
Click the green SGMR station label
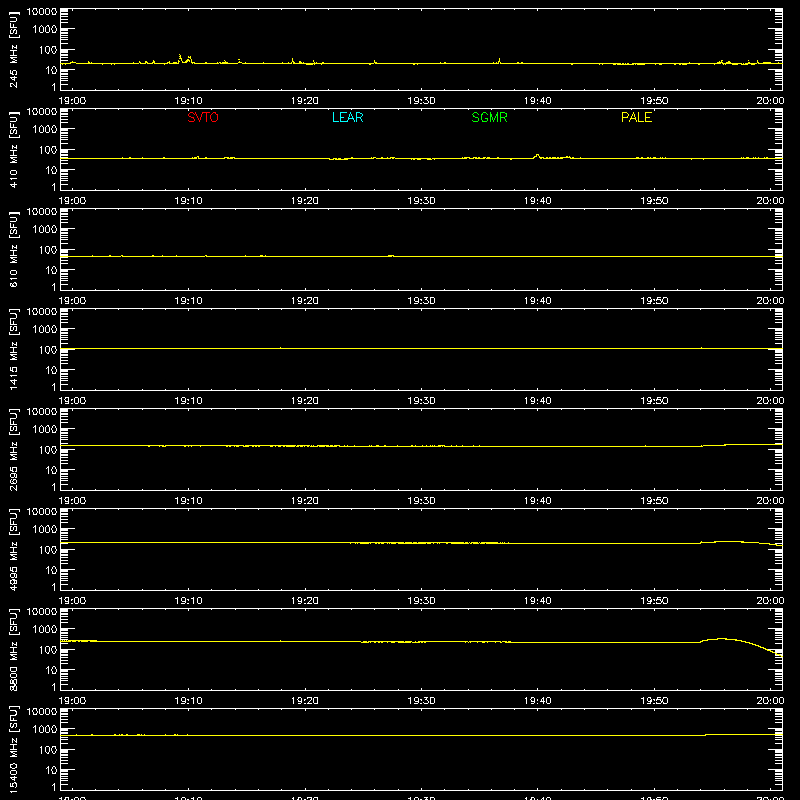click(489, 117)
